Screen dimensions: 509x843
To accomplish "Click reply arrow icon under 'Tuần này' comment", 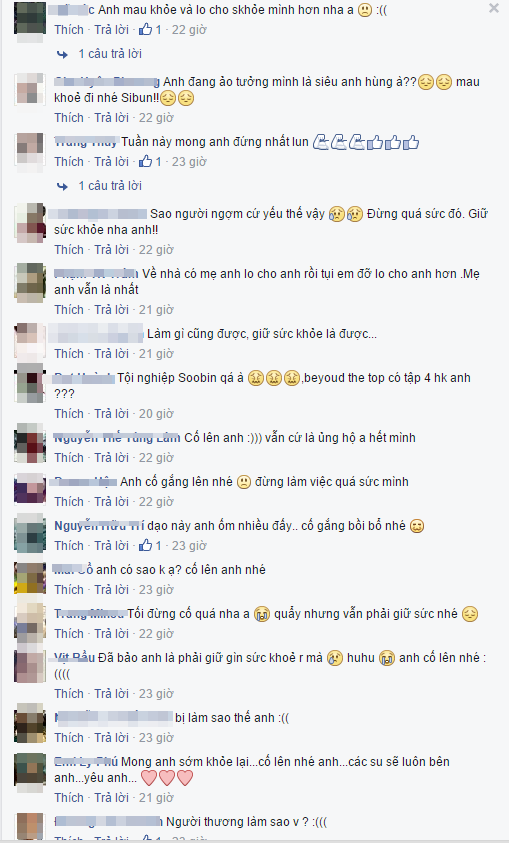I will coord(62,186).
